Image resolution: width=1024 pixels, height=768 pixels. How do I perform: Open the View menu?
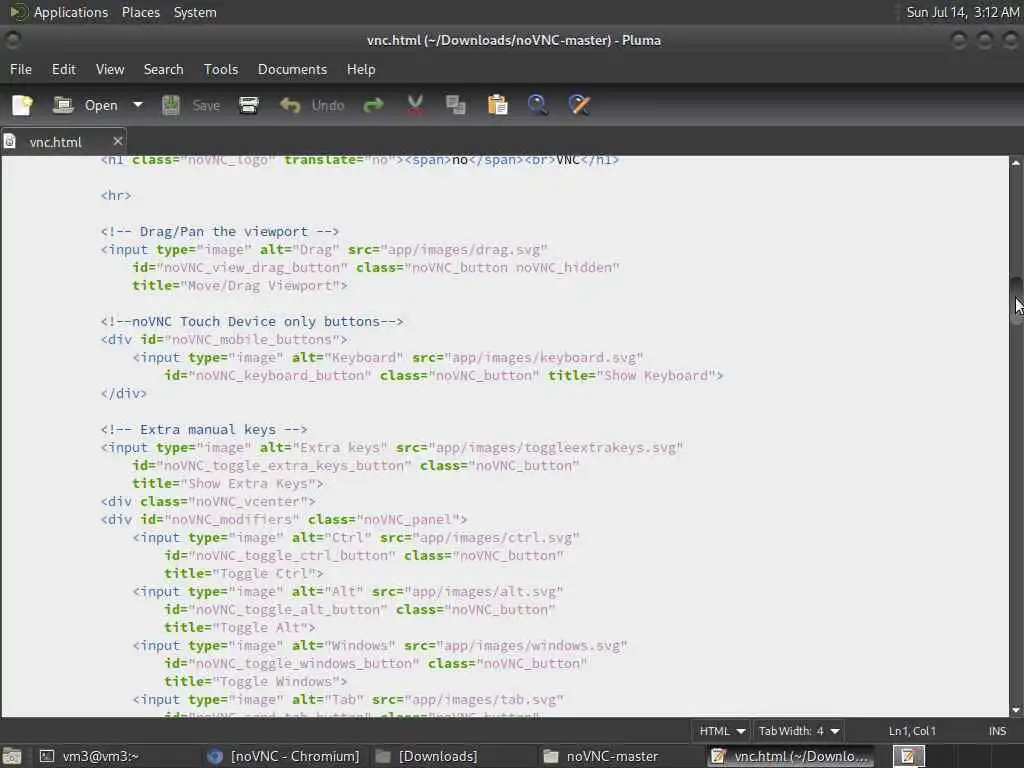pyautogui.click(x=110, y=69)
